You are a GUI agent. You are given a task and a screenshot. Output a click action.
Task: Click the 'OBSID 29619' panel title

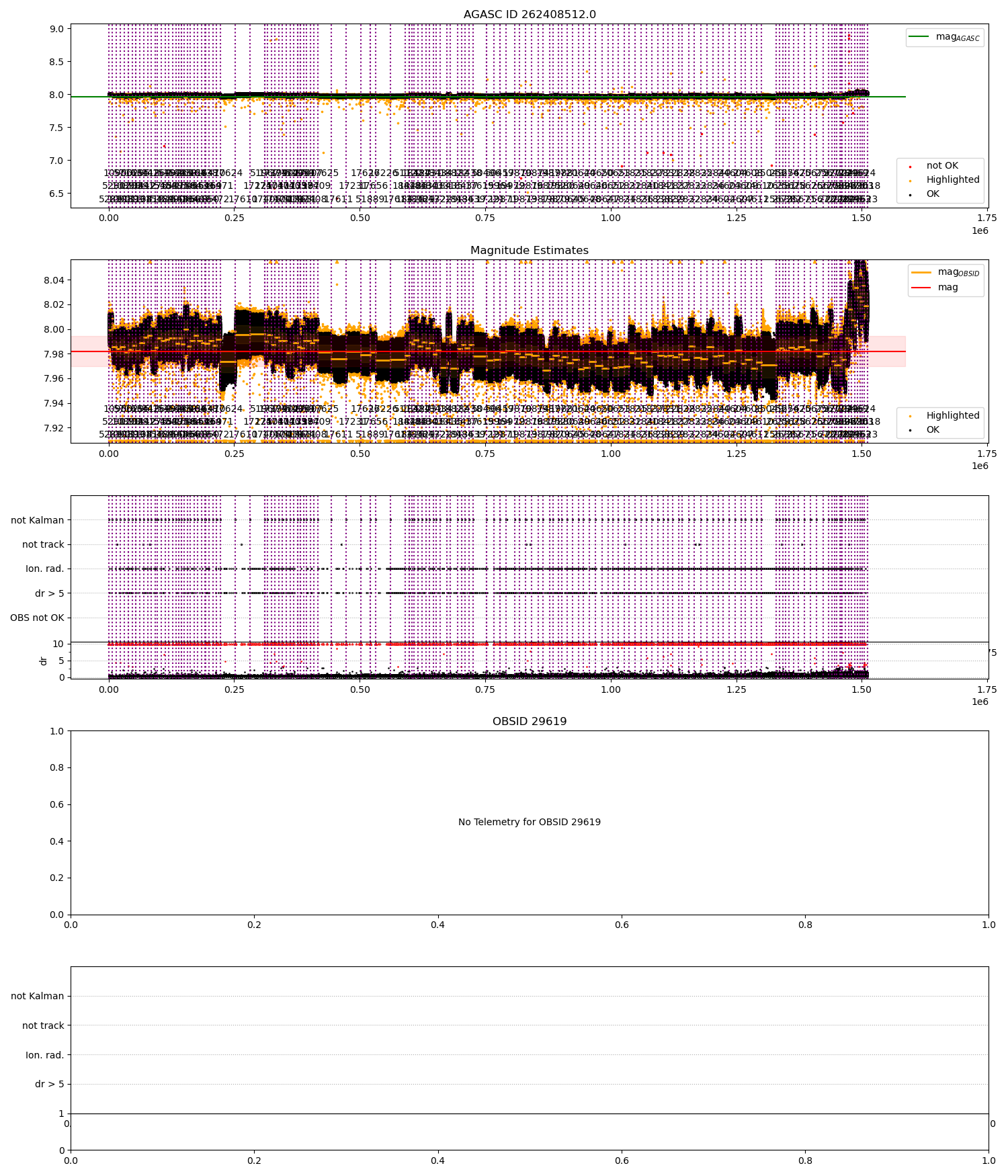pyautogui.click(x=530, y=722)
